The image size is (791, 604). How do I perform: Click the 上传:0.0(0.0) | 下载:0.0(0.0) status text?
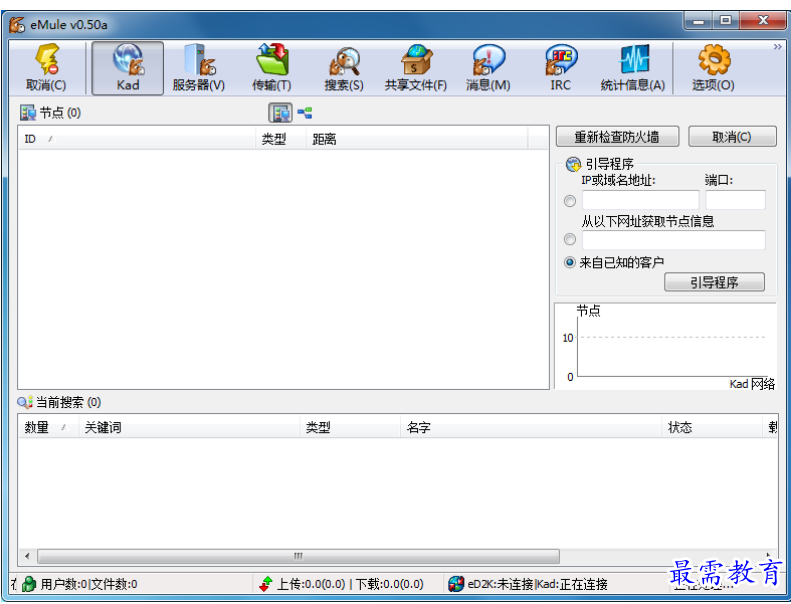coord(350,584)
